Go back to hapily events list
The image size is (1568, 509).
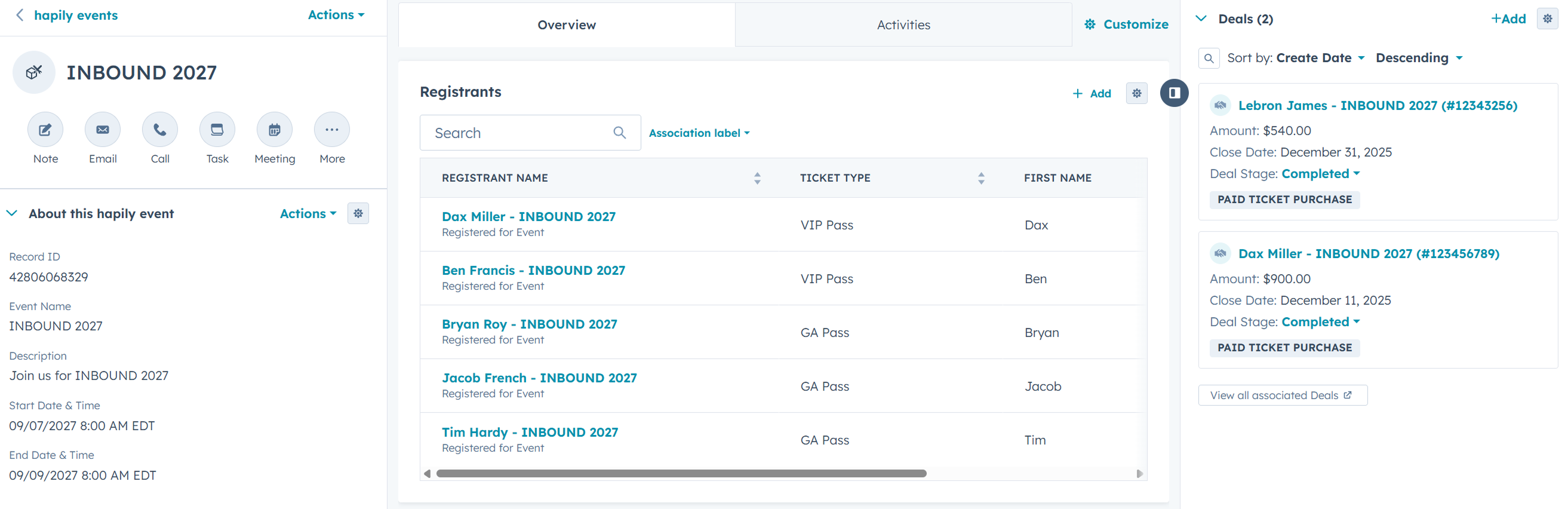pos(67,15)
